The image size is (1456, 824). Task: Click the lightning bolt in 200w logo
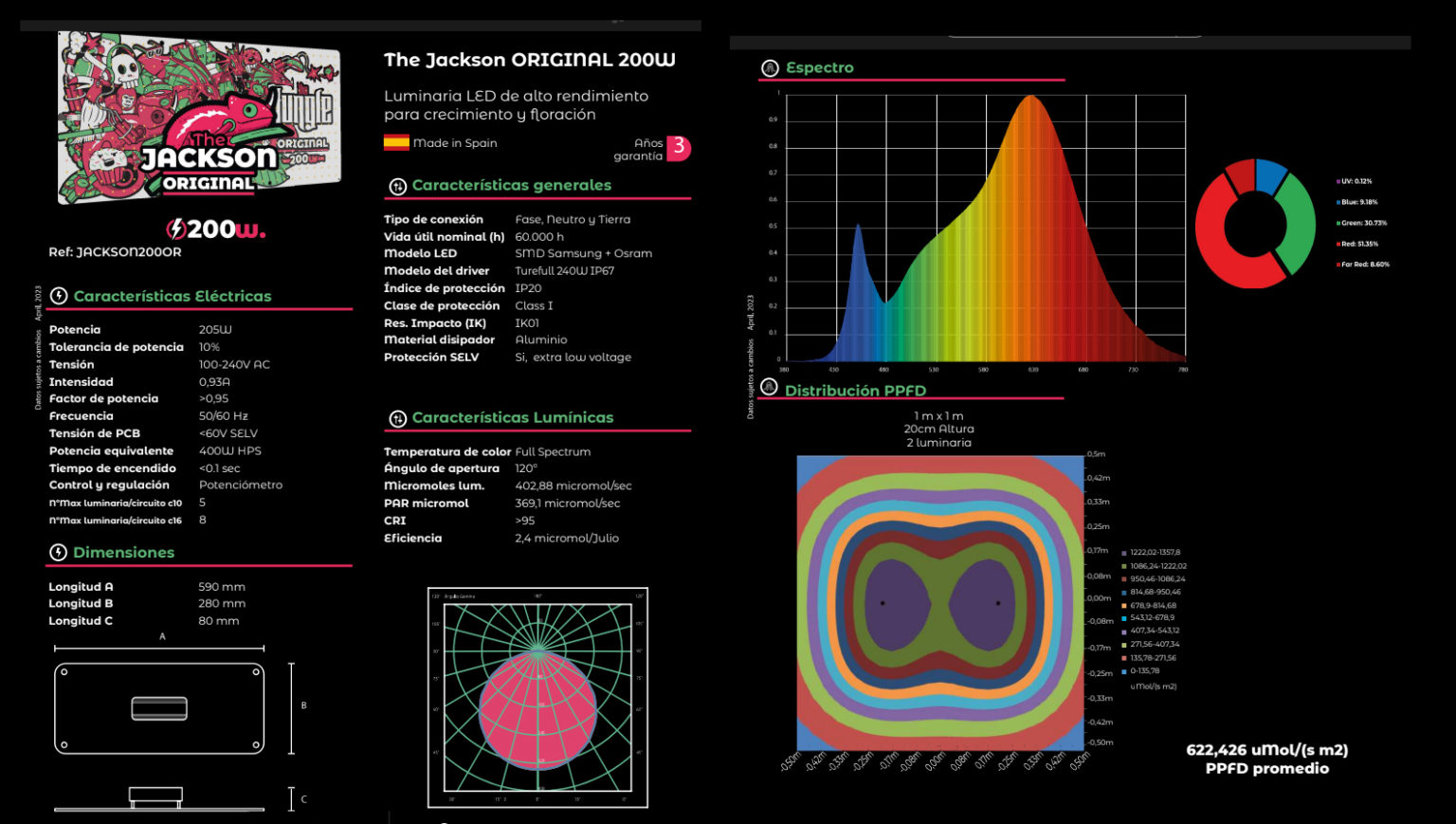(x=175, y=229)
